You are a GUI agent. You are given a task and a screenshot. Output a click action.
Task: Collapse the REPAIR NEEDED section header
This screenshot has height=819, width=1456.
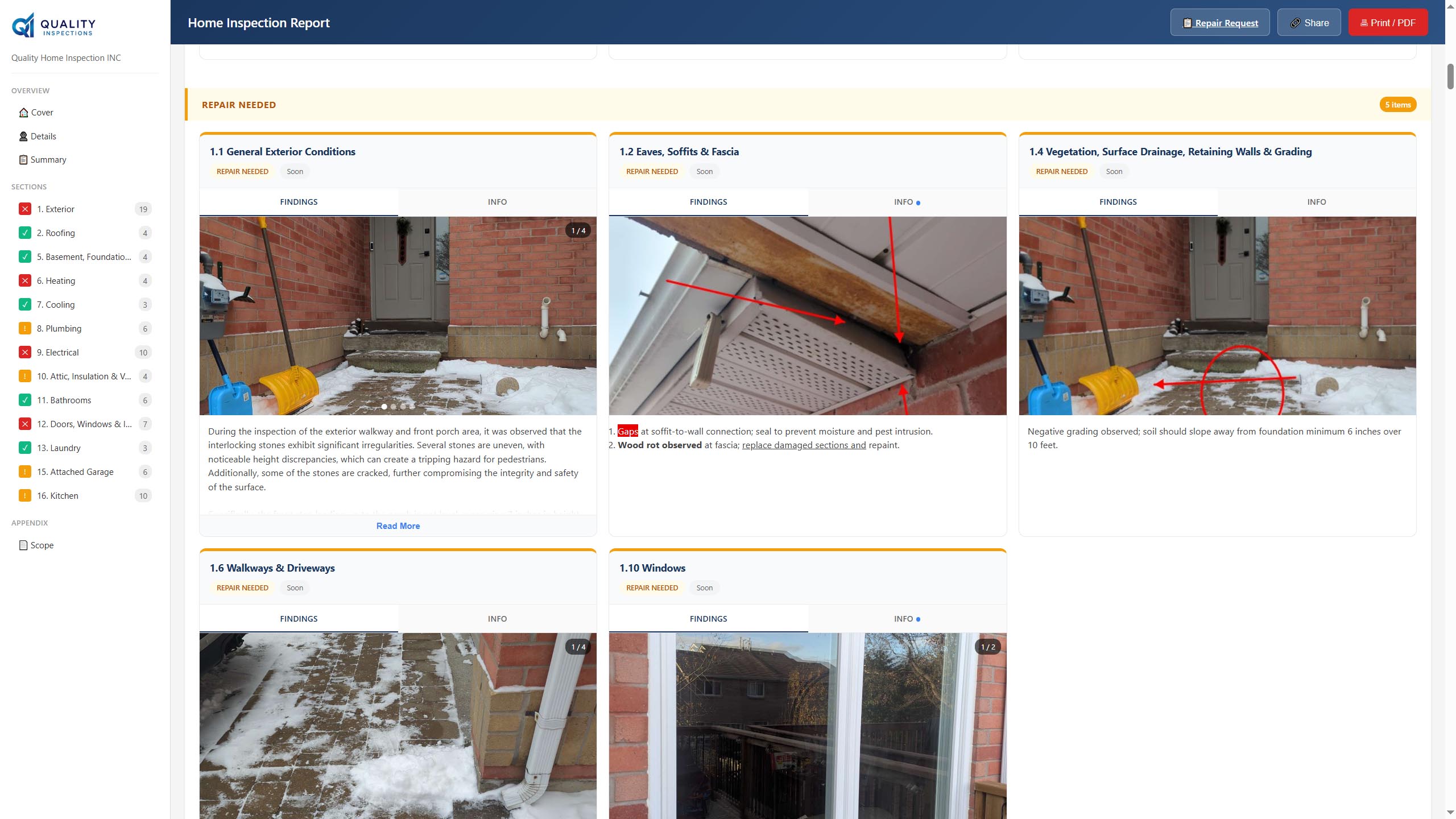pos(239,105)
